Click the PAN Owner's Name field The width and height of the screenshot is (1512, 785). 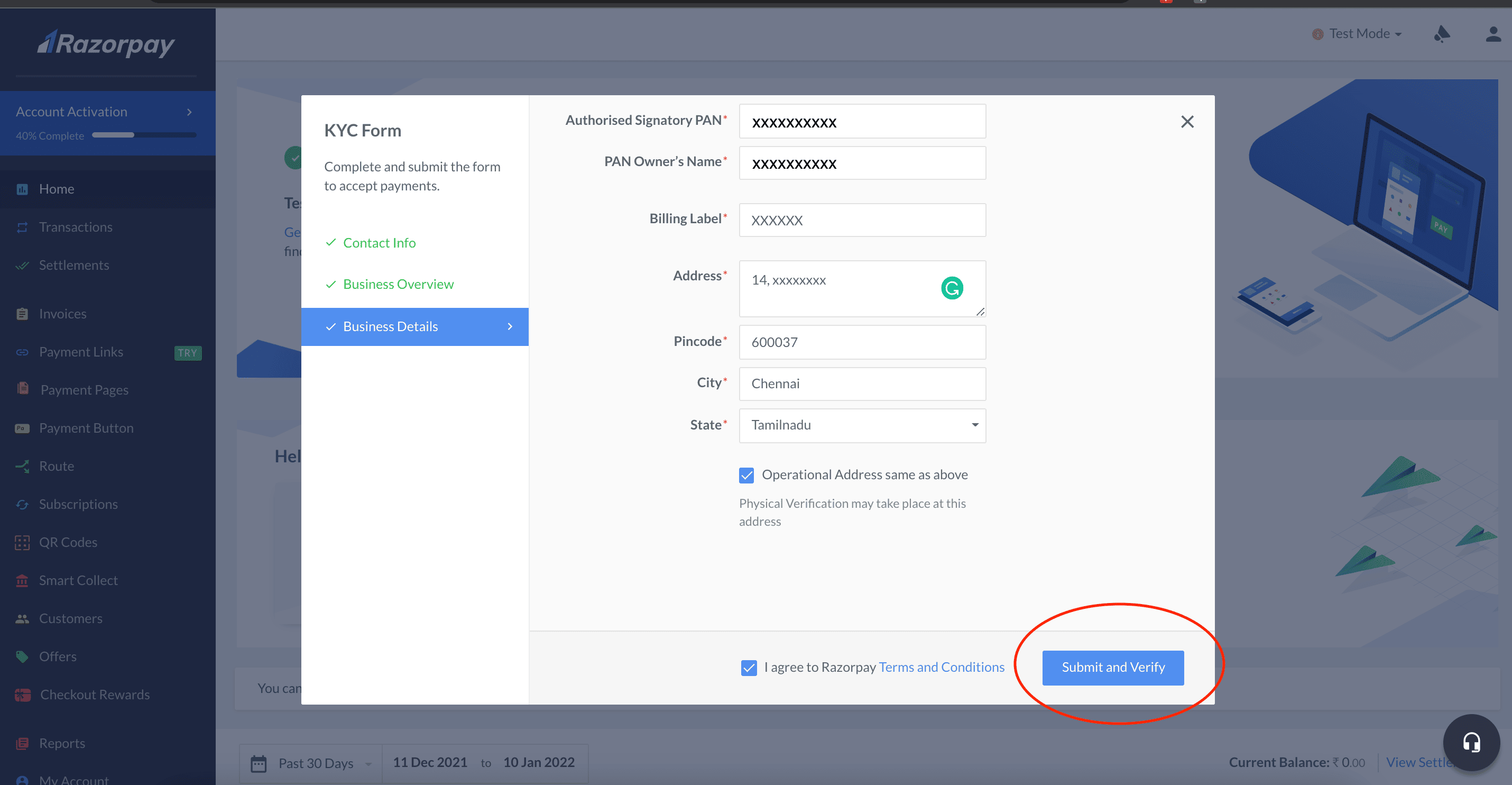(862, 162)
